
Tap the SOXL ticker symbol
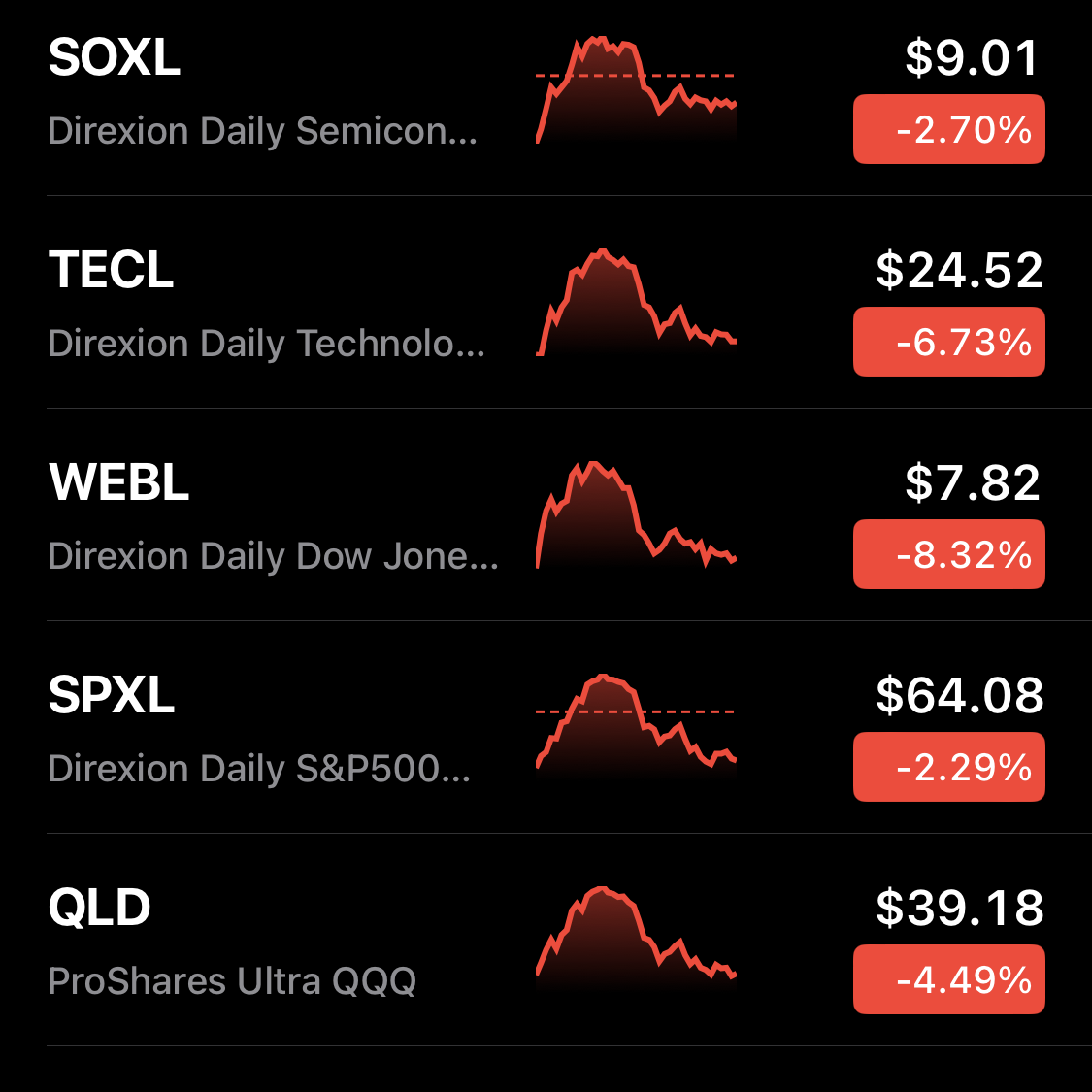115,58
